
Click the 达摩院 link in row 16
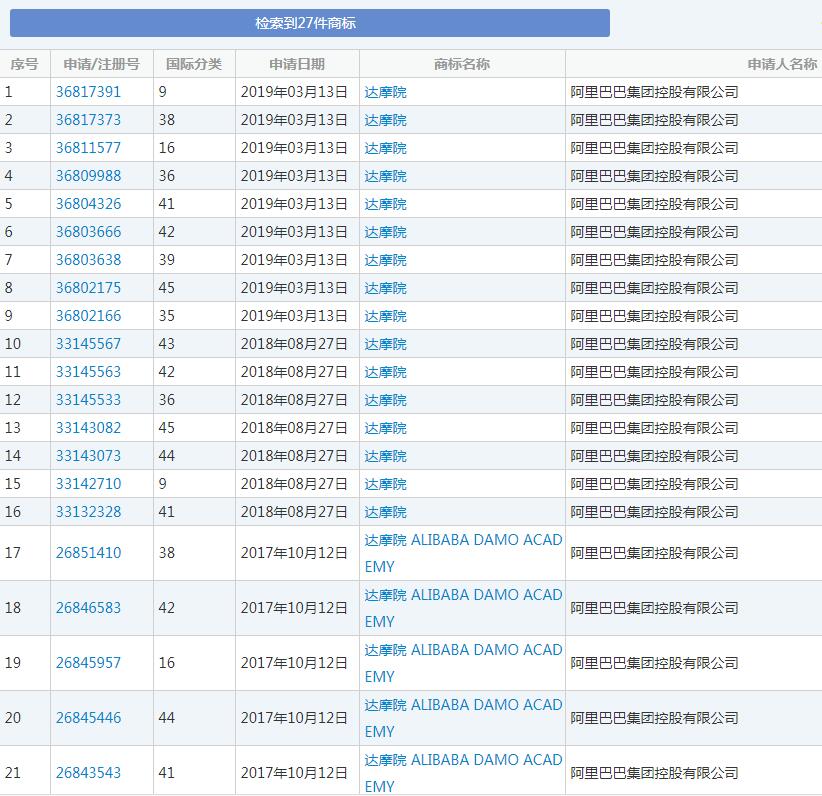(x=385, y=511)
